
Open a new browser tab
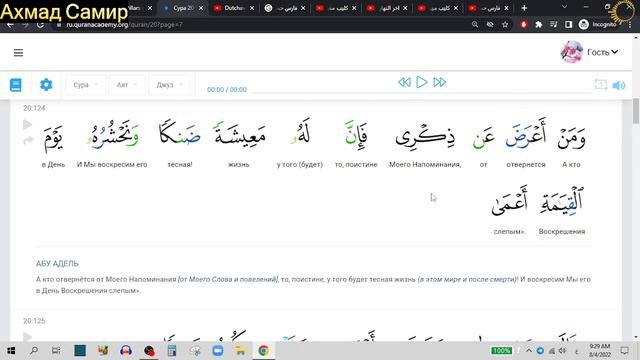pos(524,8)
